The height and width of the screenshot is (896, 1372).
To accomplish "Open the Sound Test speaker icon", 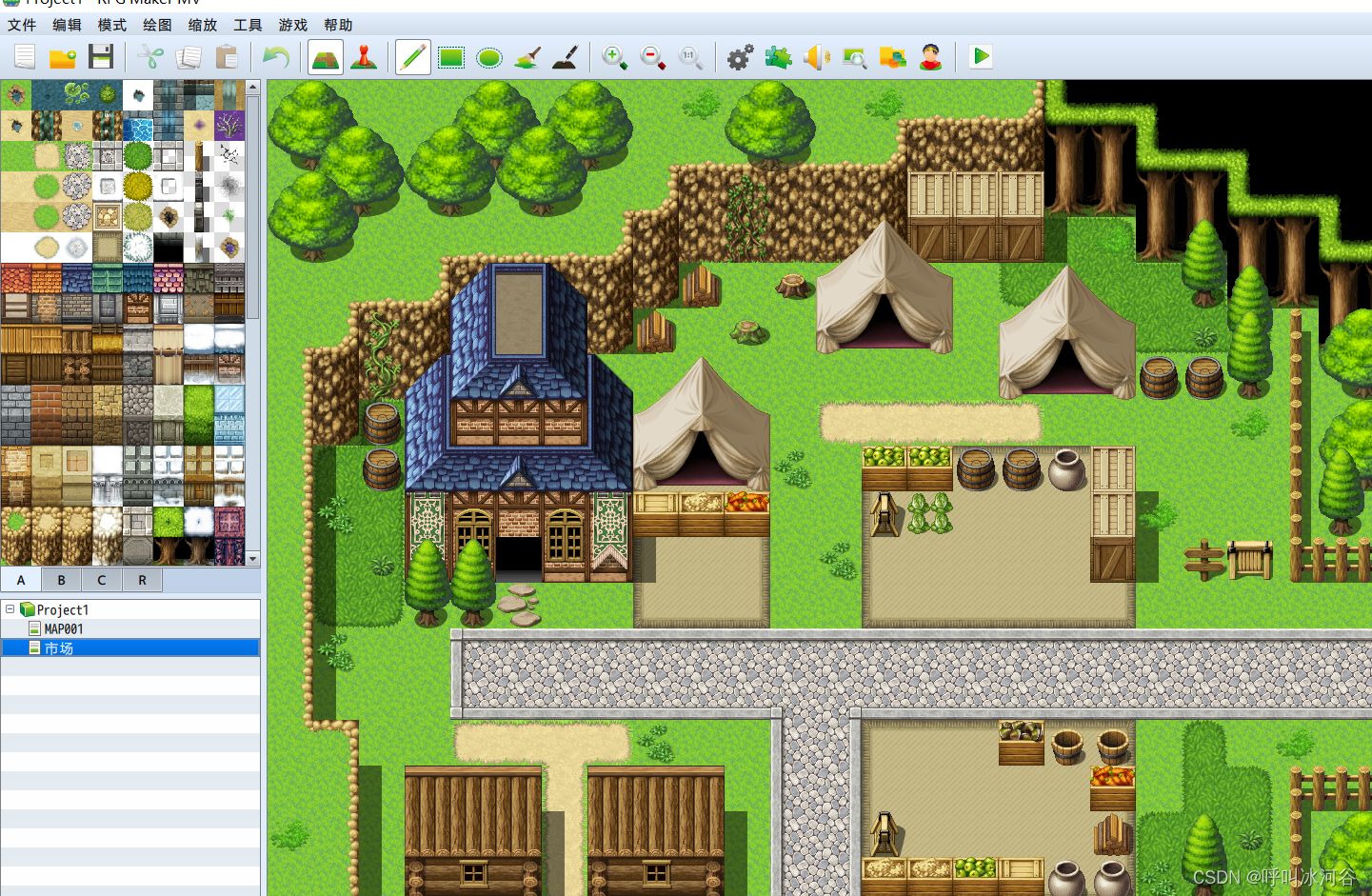I will pyautogui.click(x=817, y=57).
